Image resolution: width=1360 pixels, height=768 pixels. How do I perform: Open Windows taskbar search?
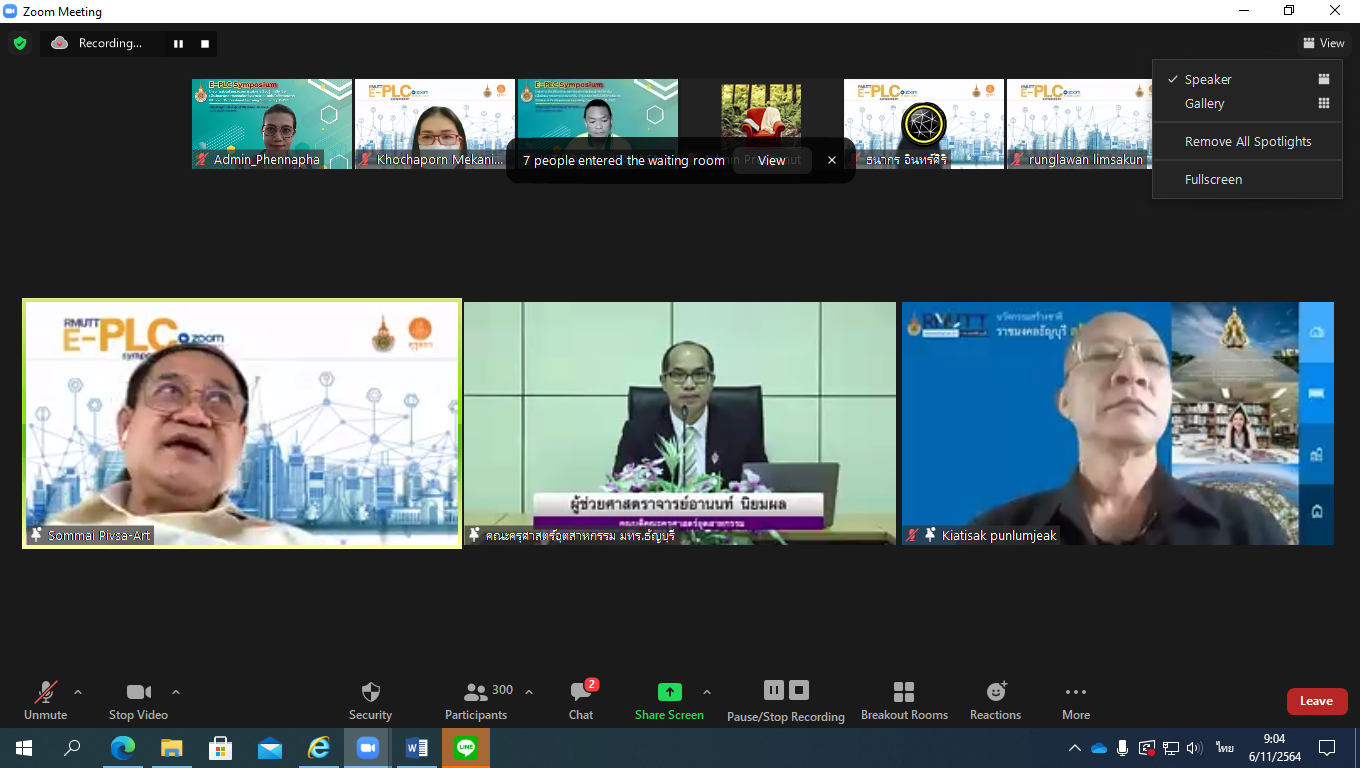72,748
